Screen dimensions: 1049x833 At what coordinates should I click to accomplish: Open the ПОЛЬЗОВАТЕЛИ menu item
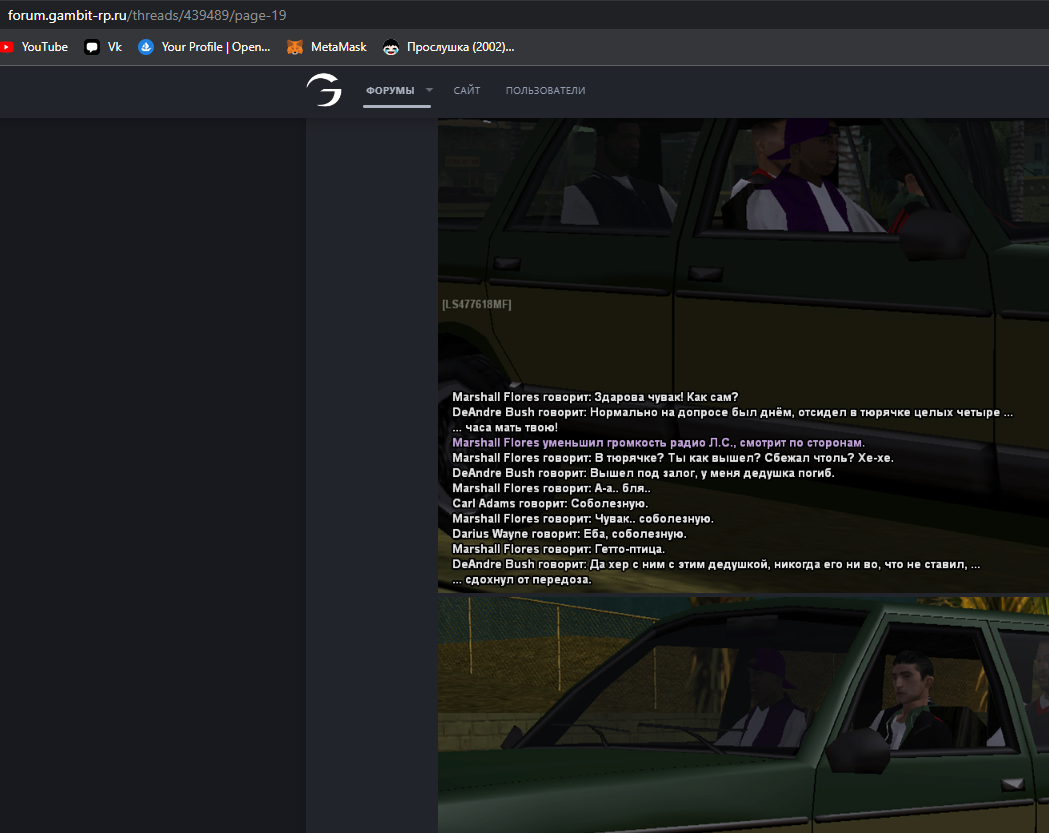(x=545, y=91)
